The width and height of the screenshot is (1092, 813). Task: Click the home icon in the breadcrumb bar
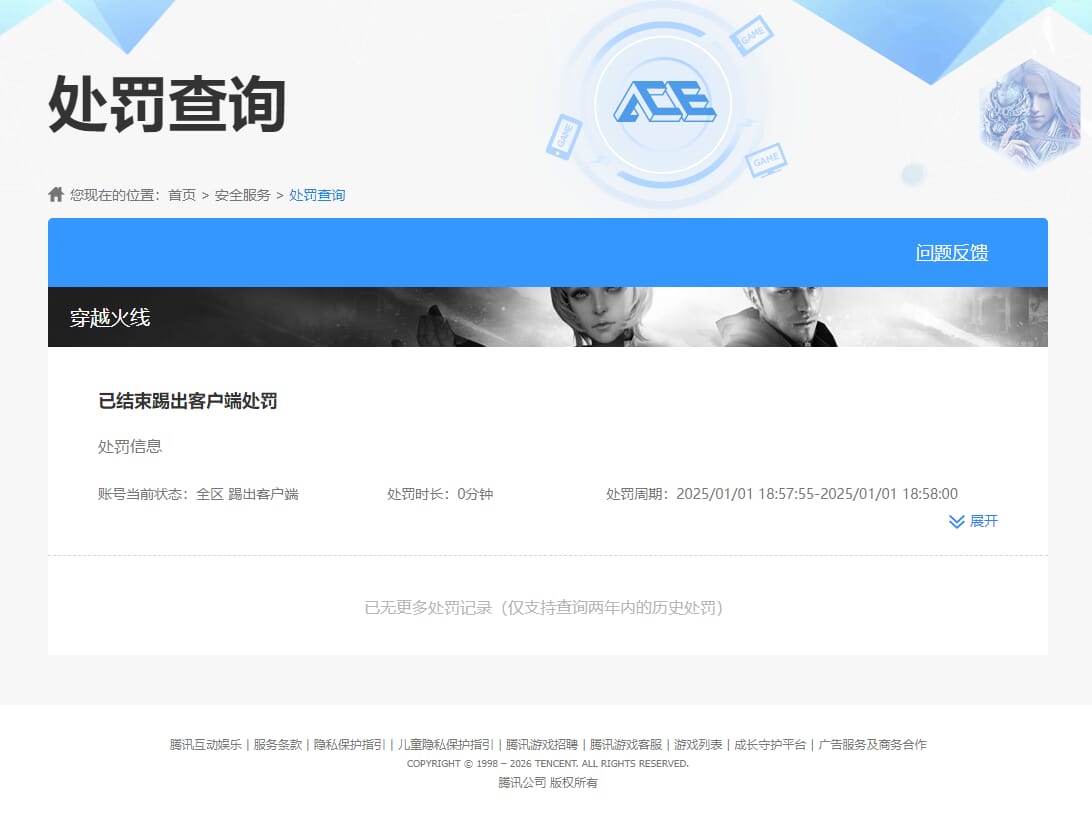click(55, 194)
